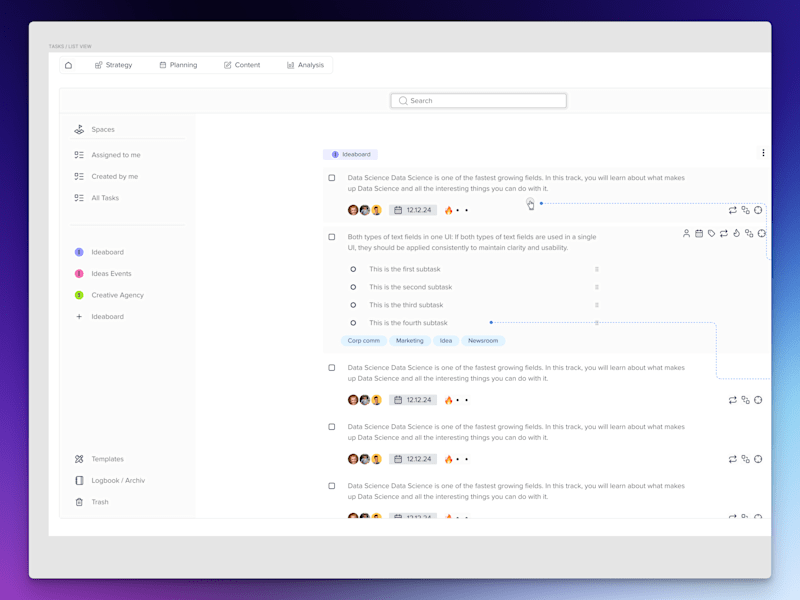The height and width of the screenshot is (600, 800).
Task: Click the assignee person icon on text fields task
Action: pos(686,234)
